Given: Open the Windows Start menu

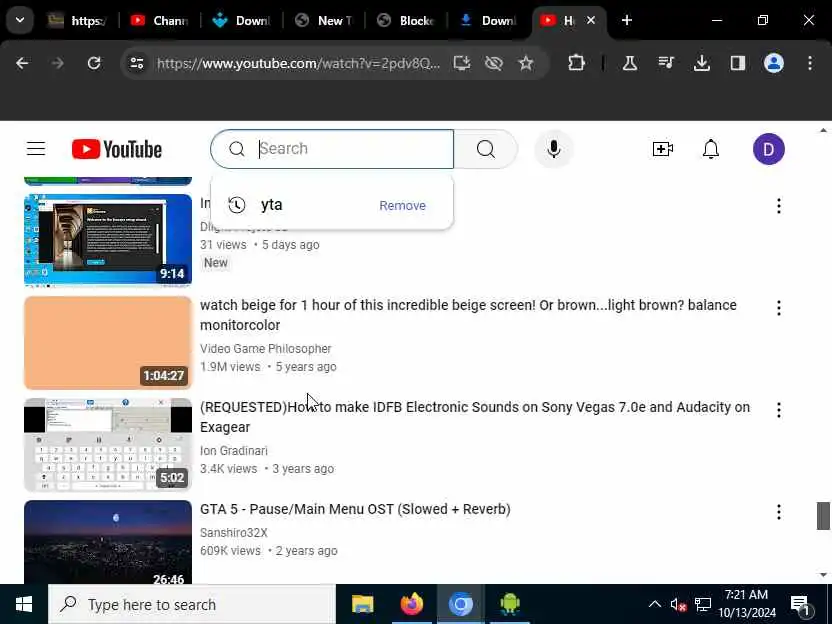Looking at the screenshot, I should click(24, 604).
